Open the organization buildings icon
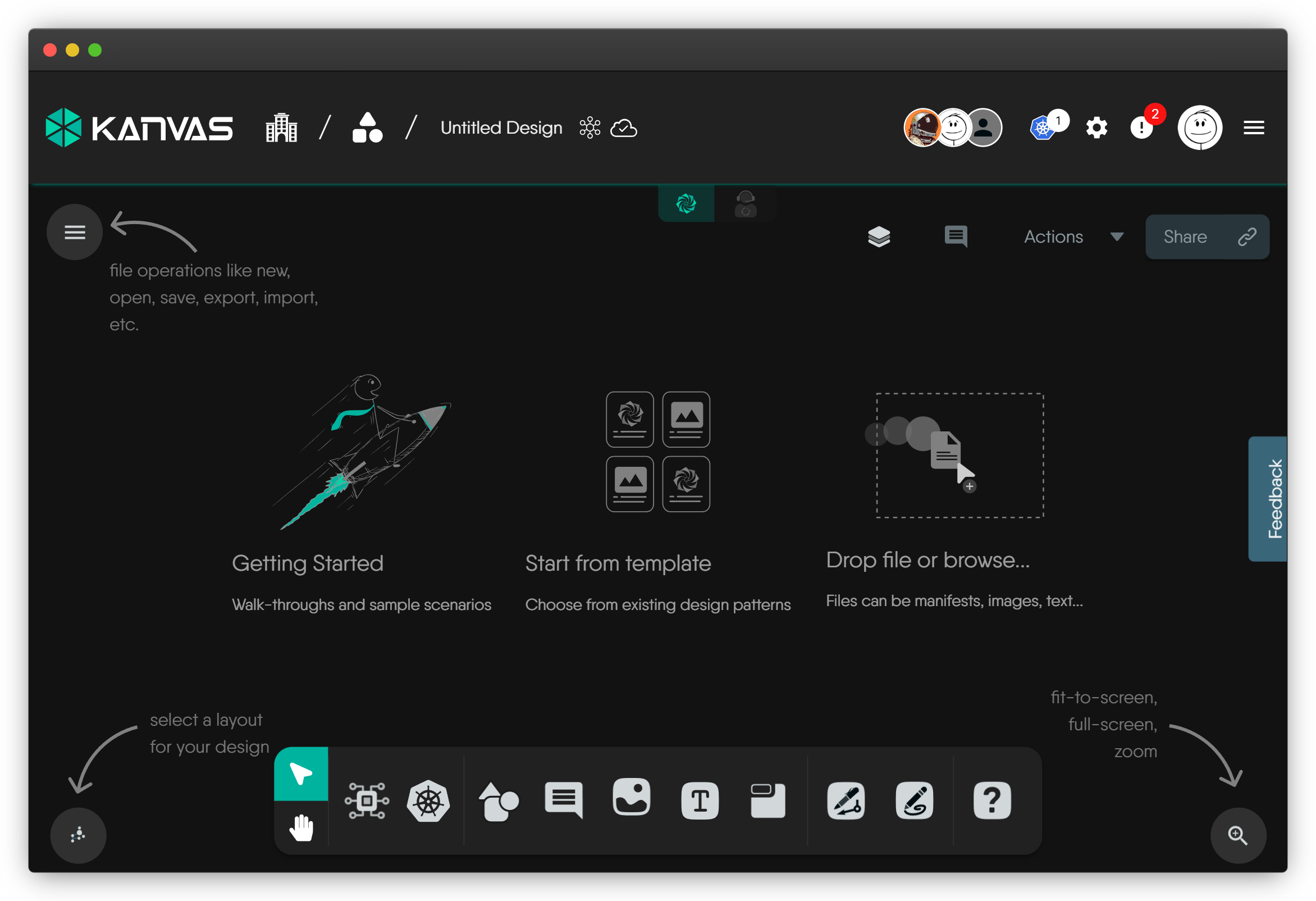The height and width of the screenshot is (901, 1316). point(281,128)
